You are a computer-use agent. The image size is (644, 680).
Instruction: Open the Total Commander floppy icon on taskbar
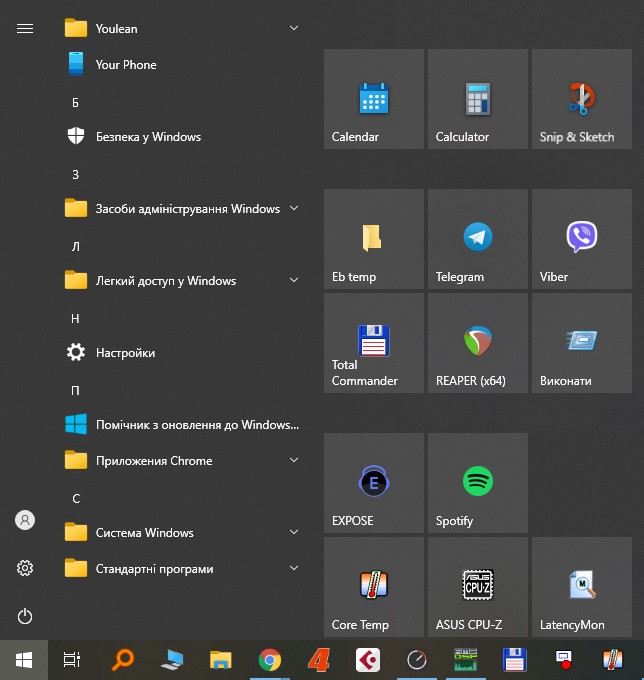point(515,660)
